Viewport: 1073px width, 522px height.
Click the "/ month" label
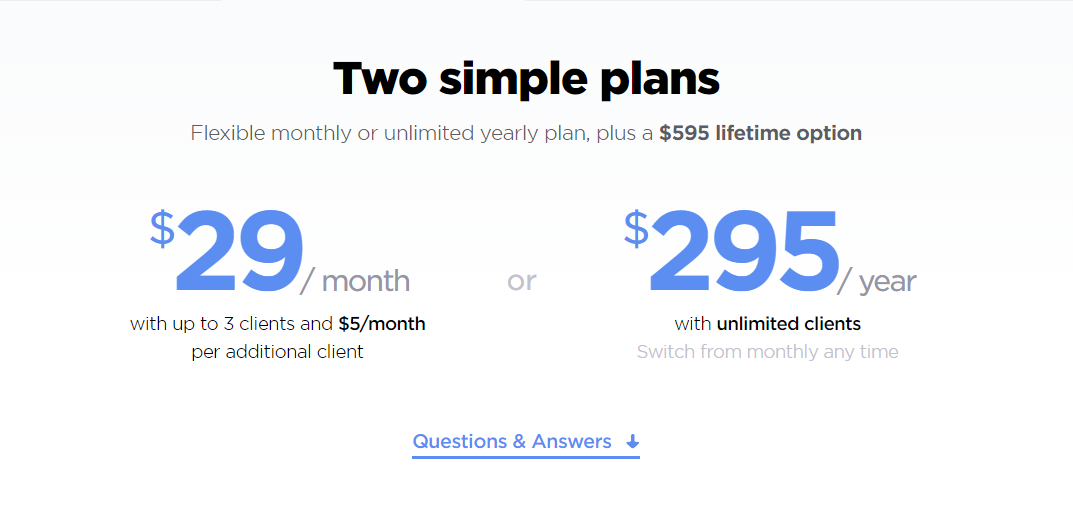tap(356, 281)
